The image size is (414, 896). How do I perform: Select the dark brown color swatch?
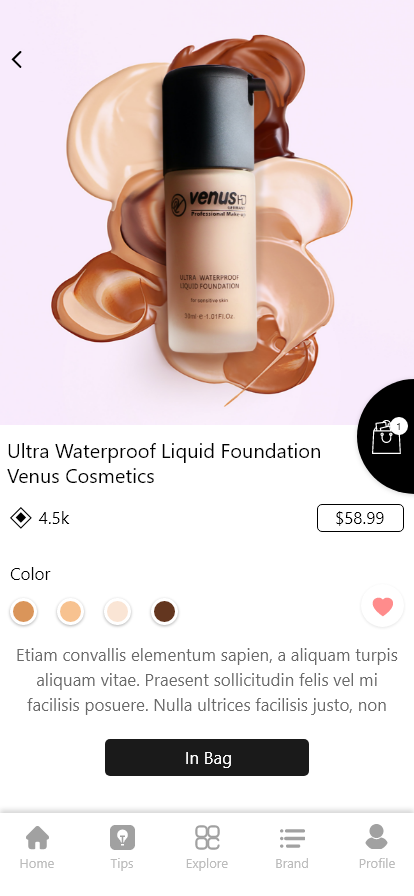coord(164,611)
